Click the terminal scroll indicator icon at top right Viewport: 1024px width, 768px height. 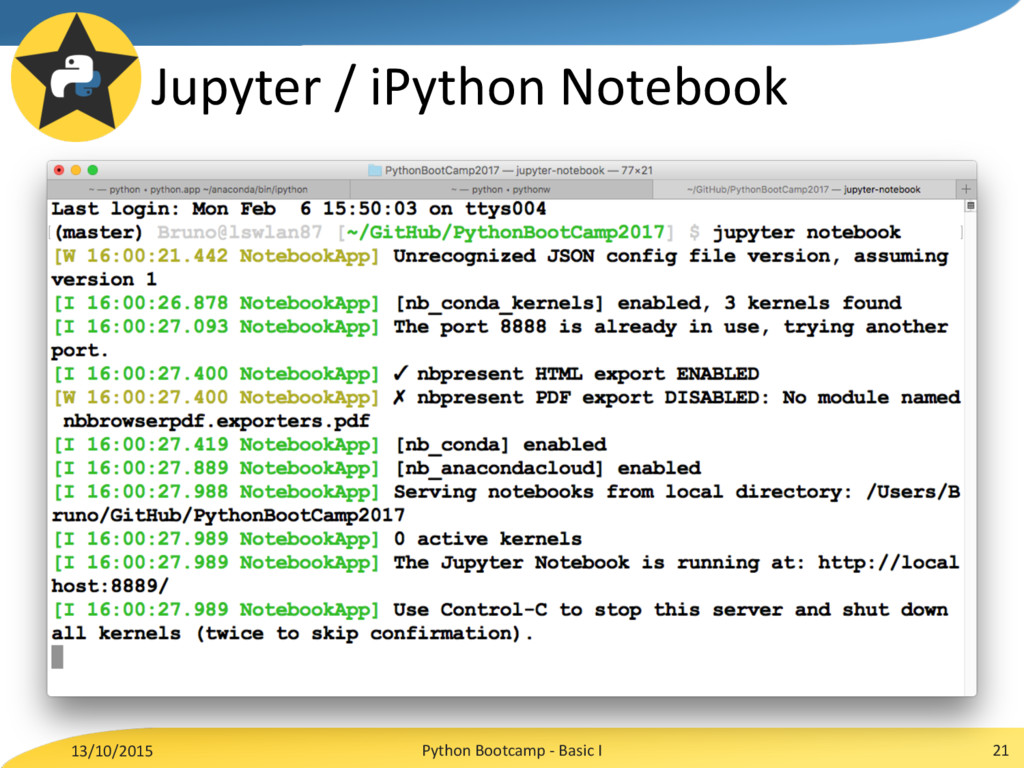(x=970, y=206)
